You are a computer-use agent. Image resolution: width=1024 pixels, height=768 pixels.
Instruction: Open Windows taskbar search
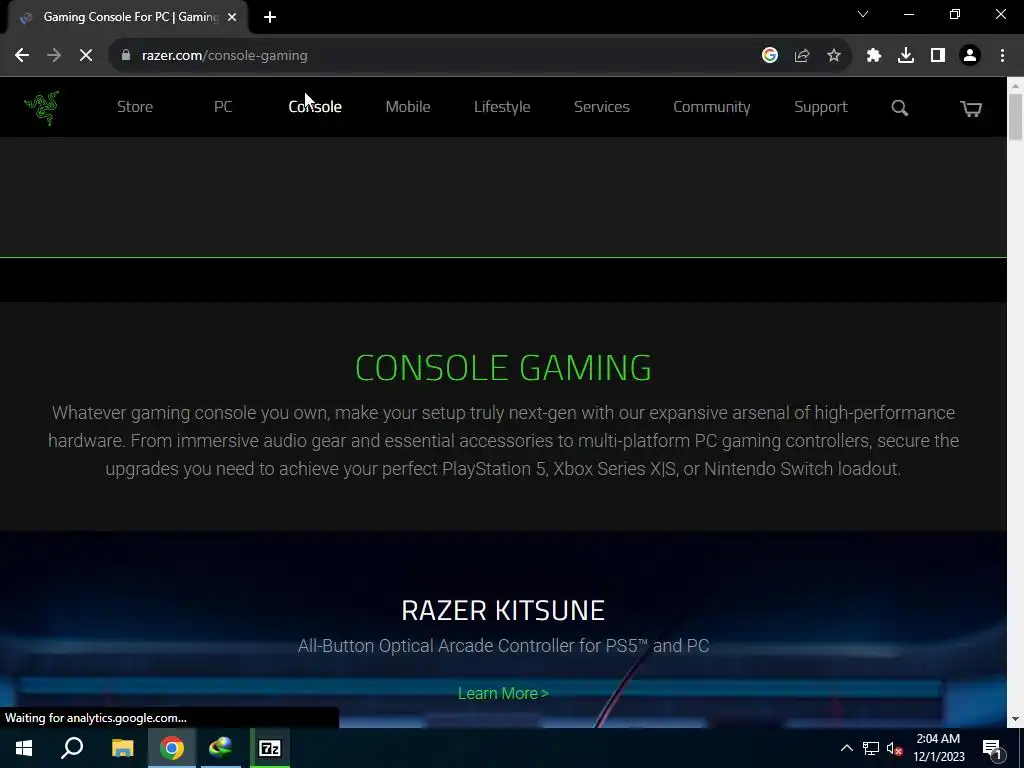tap(72, 748)
